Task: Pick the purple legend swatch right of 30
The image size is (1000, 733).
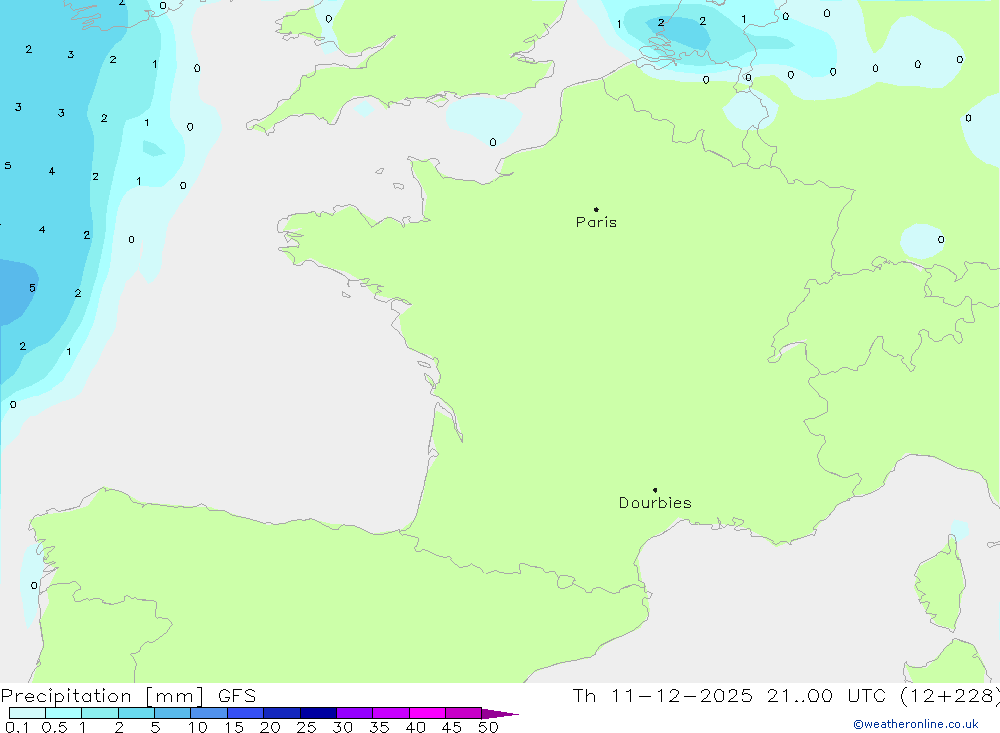Action: tap(355, 713)
